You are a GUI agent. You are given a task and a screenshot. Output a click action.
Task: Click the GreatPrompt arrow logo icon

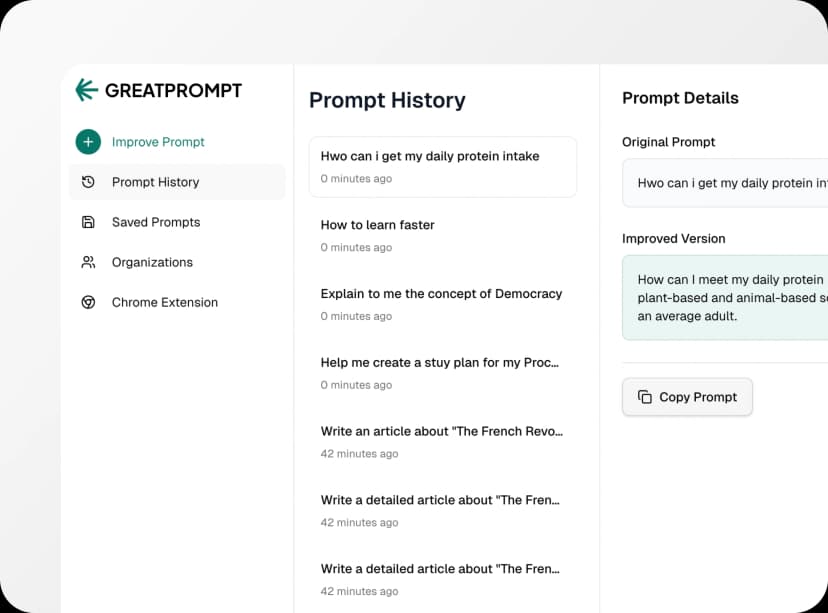86,90
